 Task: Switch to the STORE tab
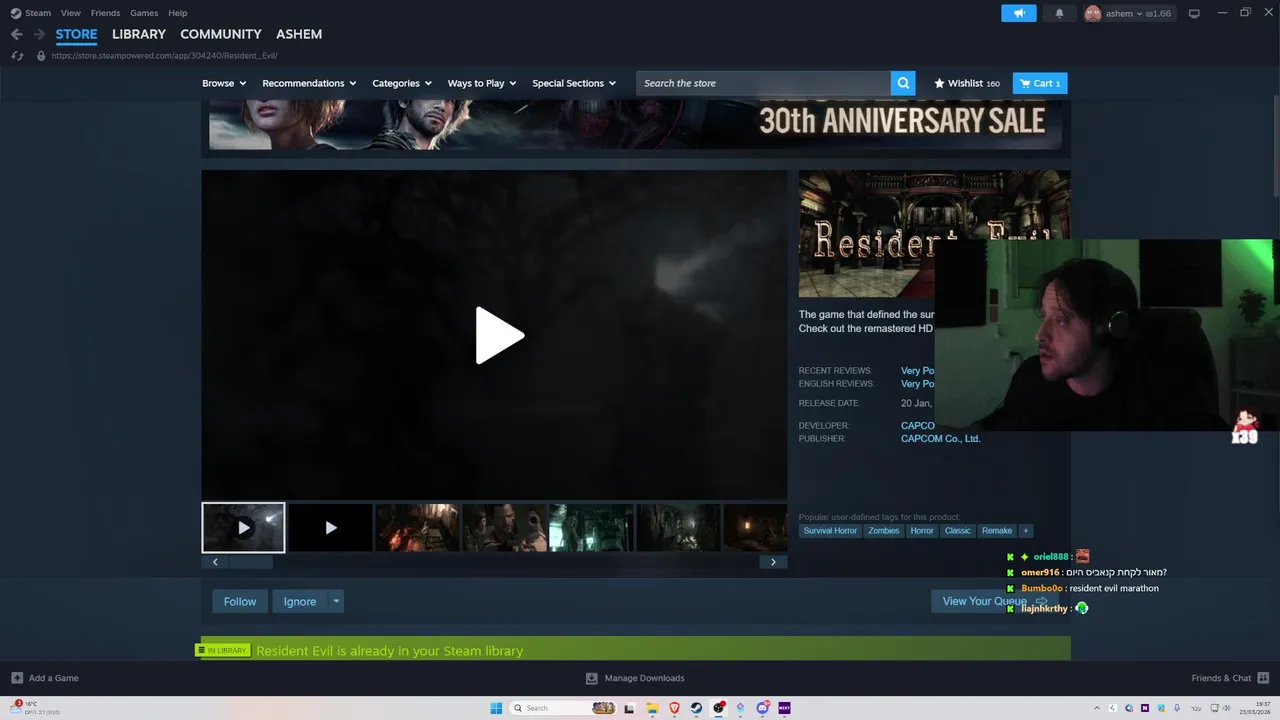coord(76,34)
